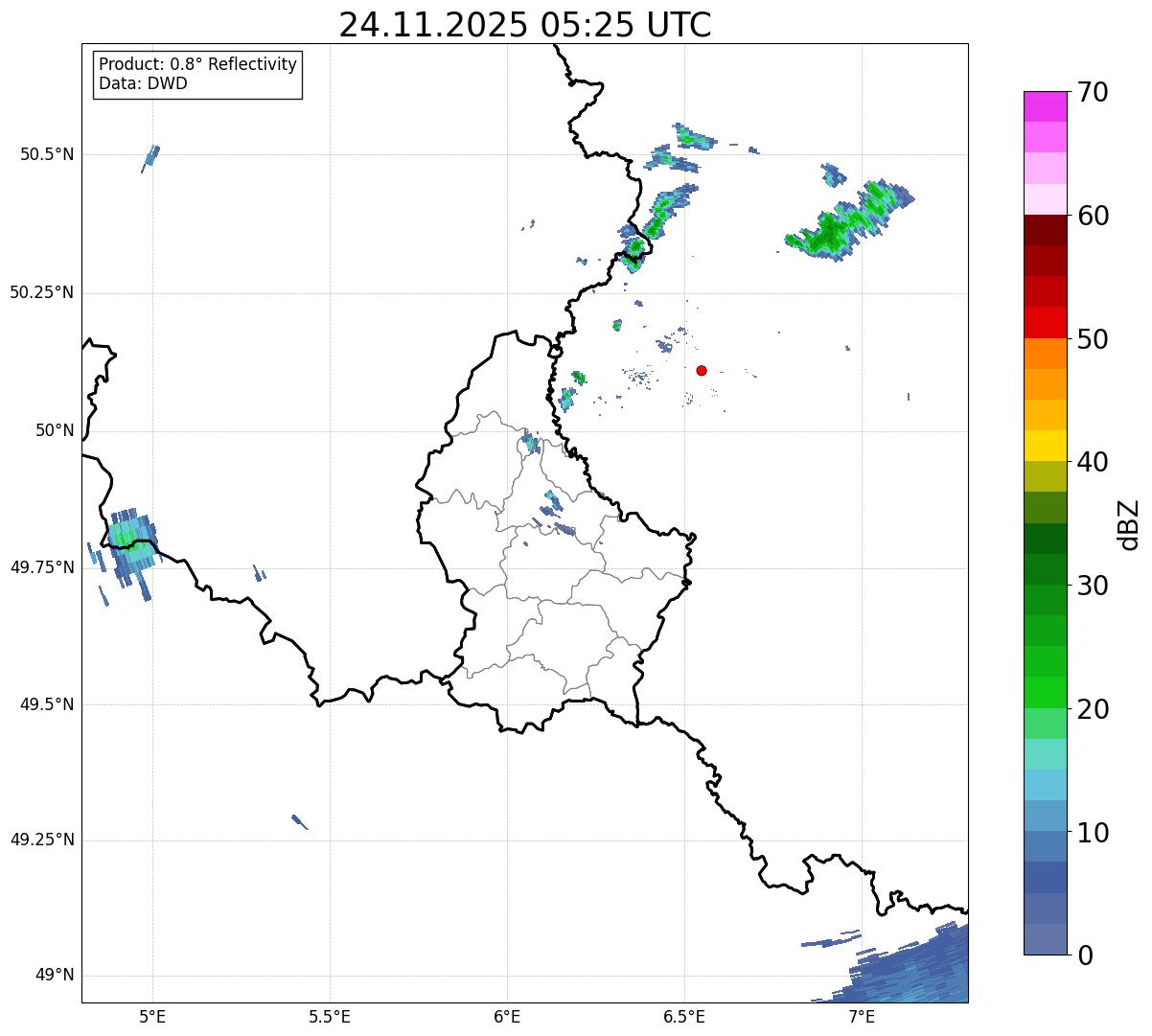Click the 30 value on the colorbar
Image resolution: width=1152 pixels, height=1036 pixels.
1093,586
